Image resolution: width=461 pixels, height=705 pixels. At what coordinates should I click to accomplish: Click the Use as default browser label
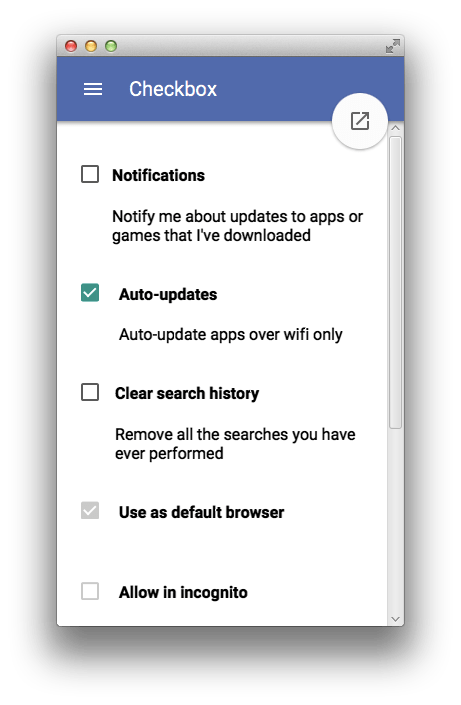201,512
